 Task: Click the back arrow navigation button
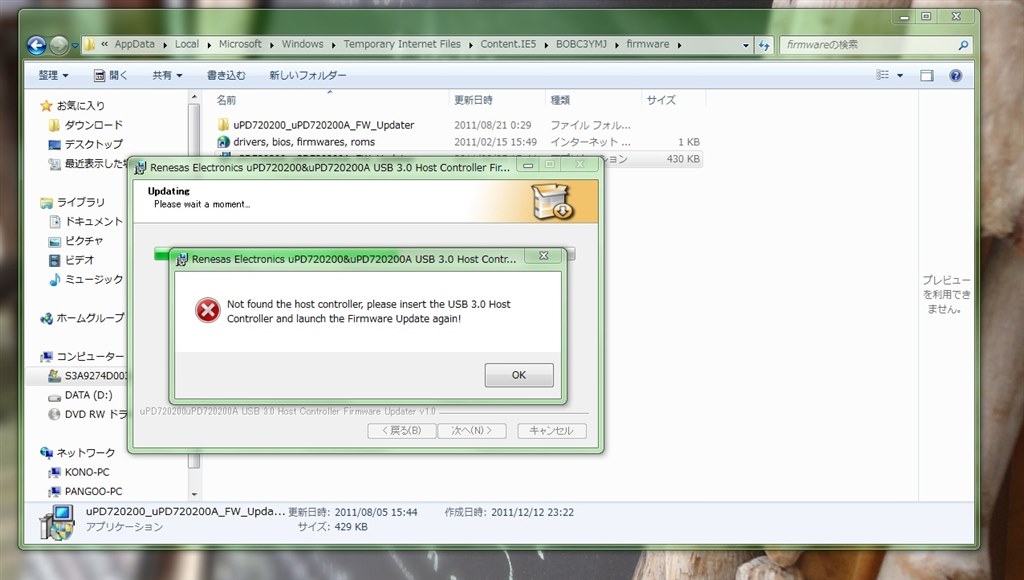coord(37,45)
